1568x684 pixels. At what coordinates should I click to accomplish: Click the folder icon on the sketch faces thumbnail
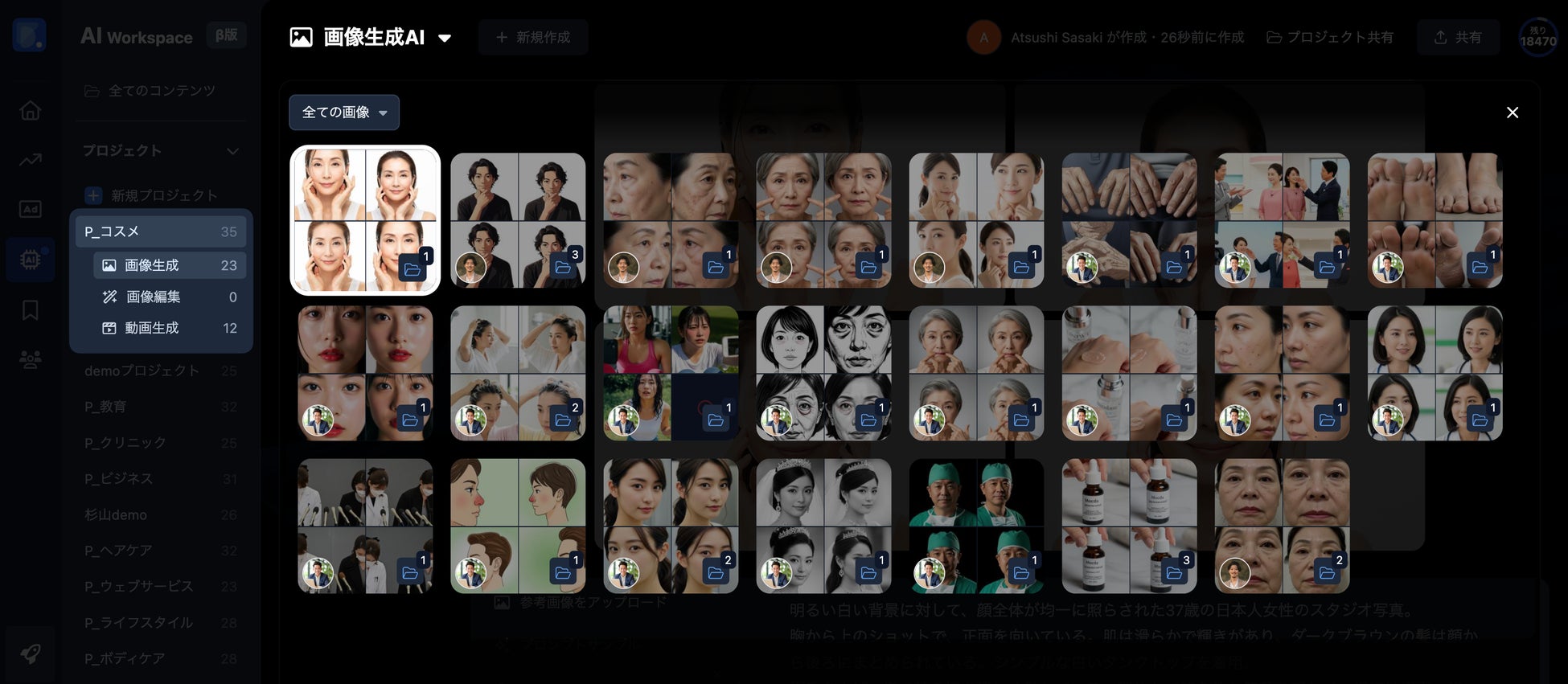tap(868, 420)
